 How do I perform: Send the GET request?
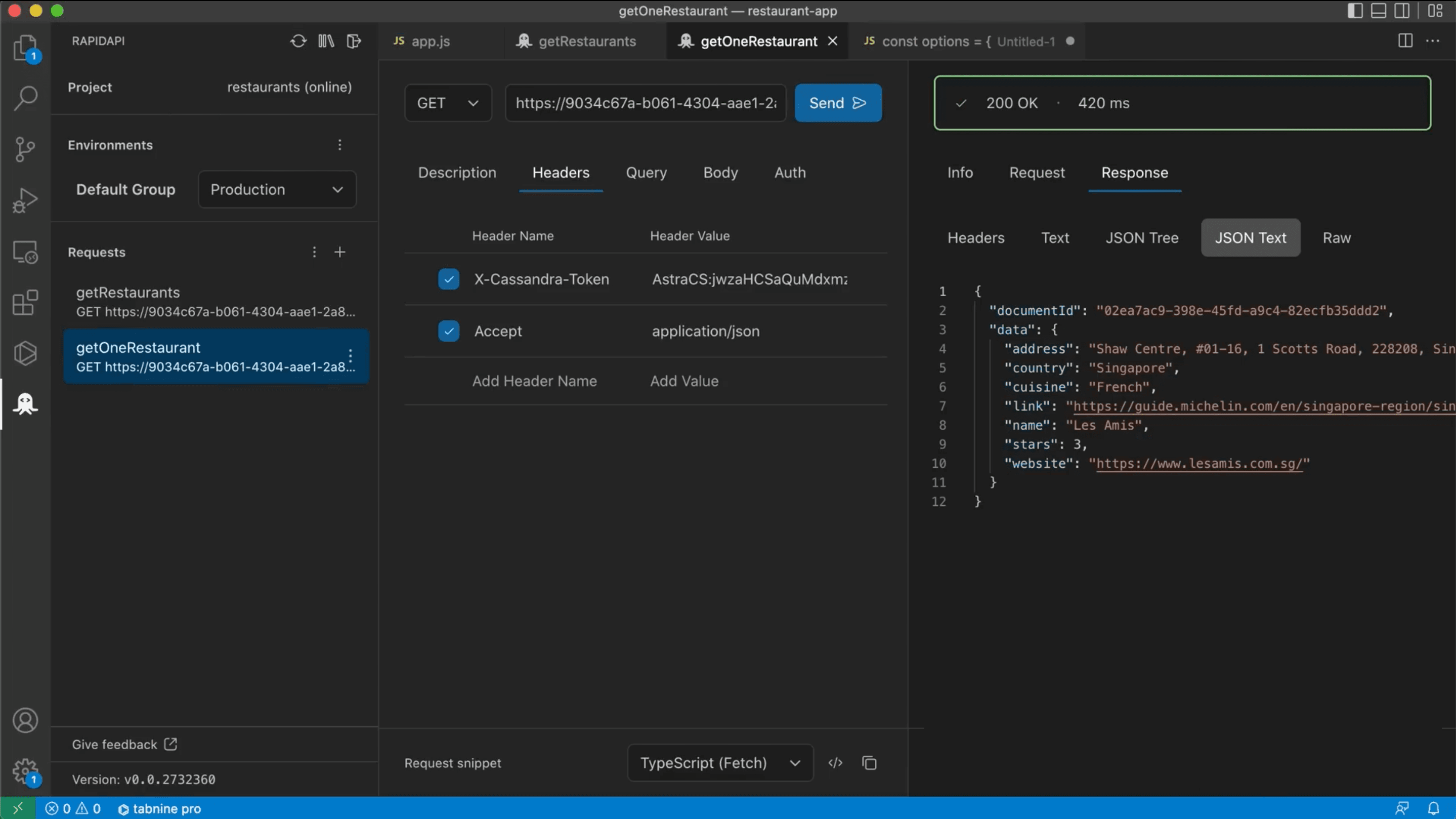click(838, 103)
